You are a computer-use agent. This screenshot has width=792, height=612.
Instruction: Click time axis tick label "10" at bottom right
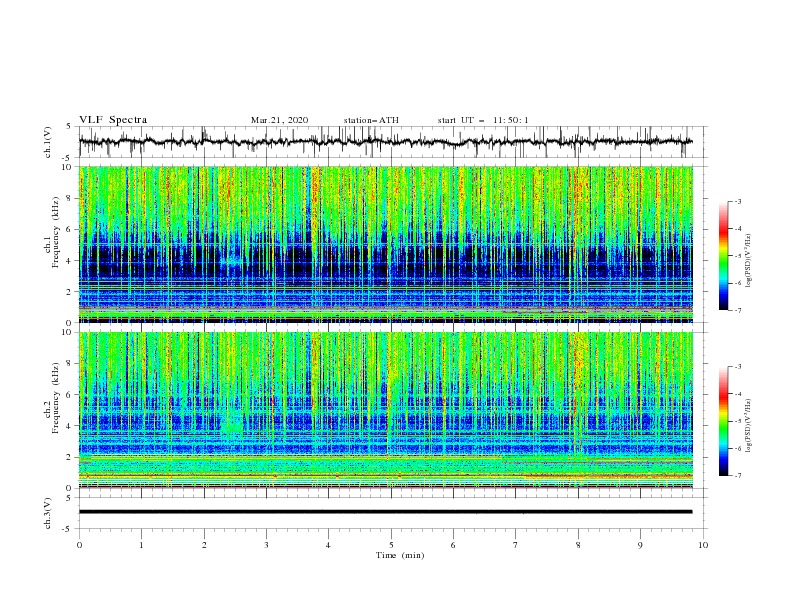pyautogui.click(x=703, y=545)
